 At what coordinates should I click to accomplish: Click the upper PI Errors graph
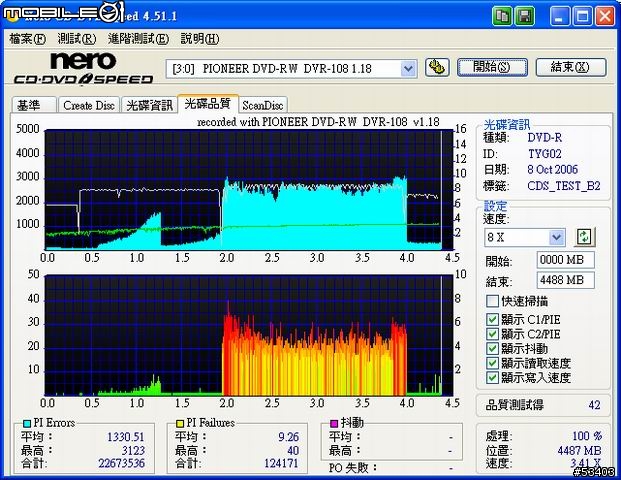[249, 190]
